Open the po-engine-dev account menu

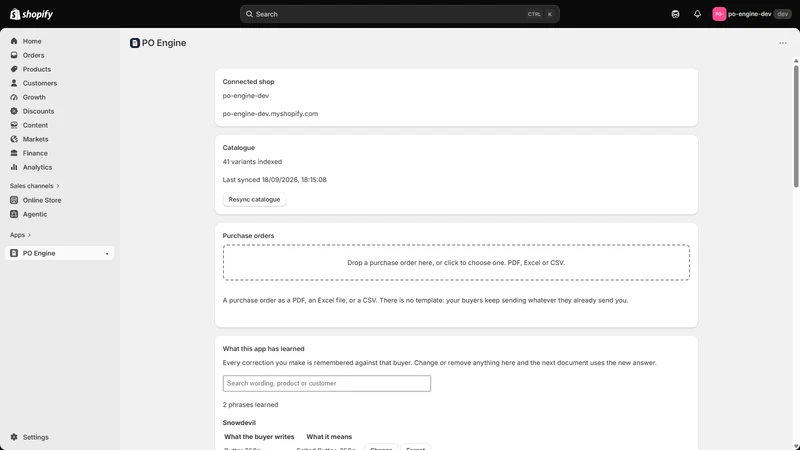(x=751, y=14)
